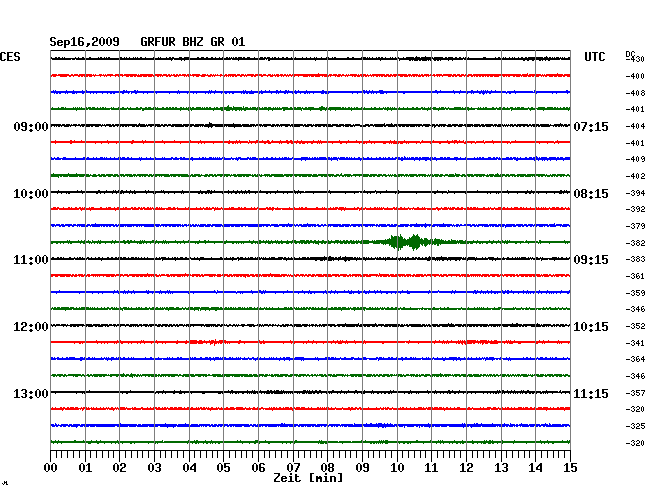
Task: Select minute tick label 07
Action: pyautogui.click(x=293, y=468)
